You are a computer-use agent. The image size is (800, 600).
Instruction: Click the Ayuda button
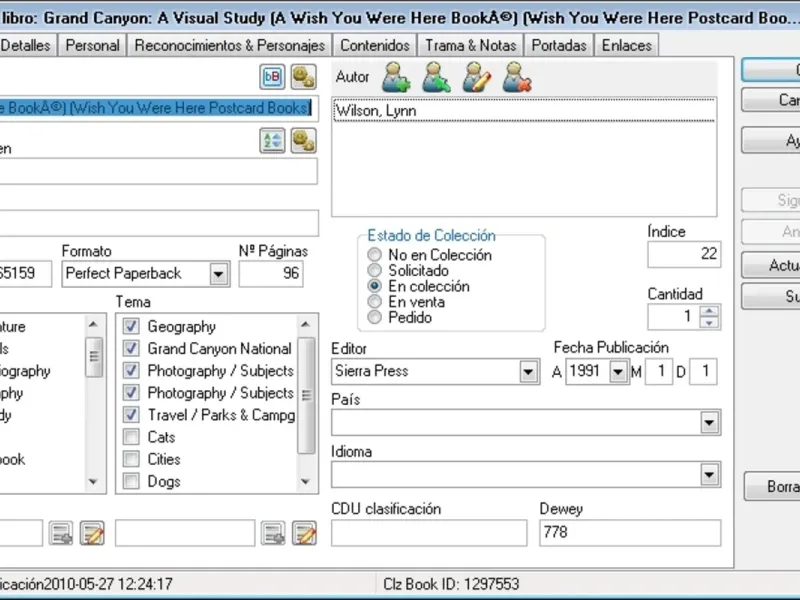771,140
